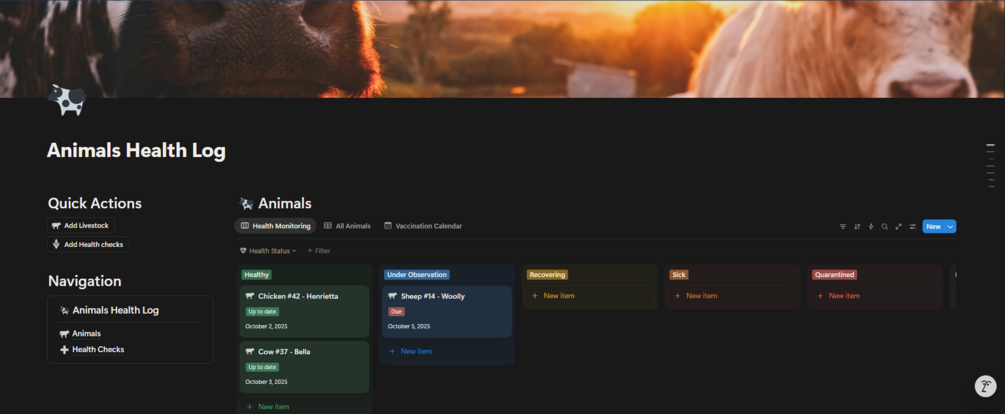Switch to the Vaccination Calendar tab
The image size is (1005, 414).
(x=423, y=226)
